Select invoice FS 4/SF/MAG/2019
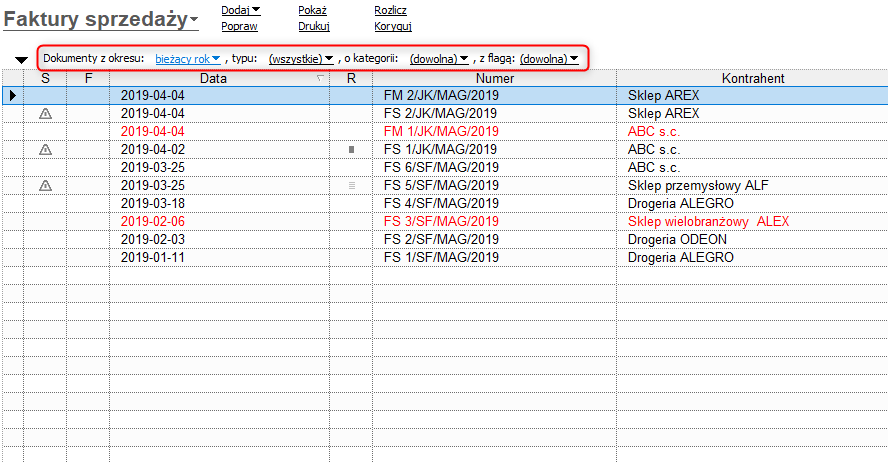The image size is (888, 463). 441,203
